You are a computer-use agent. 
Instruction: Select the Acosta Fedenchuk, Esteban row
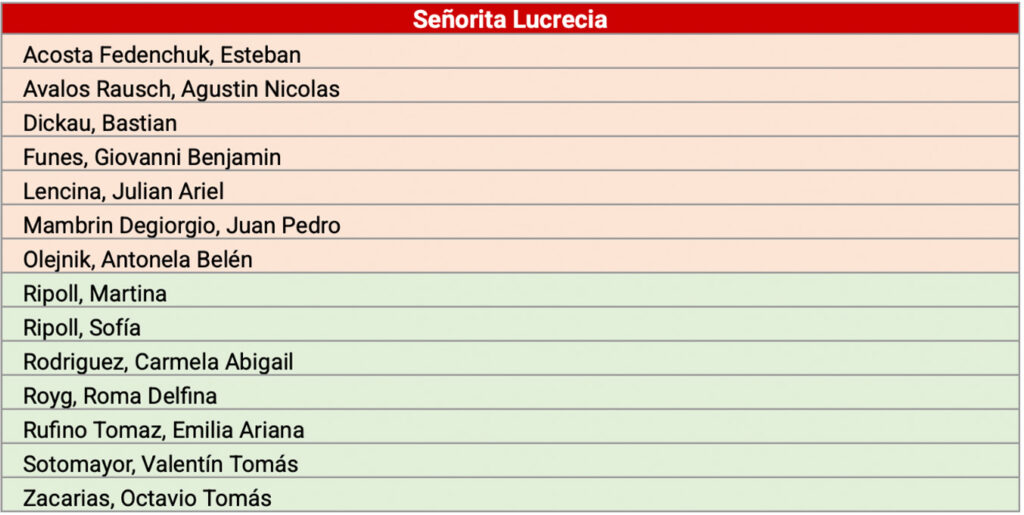click(162, 55)
